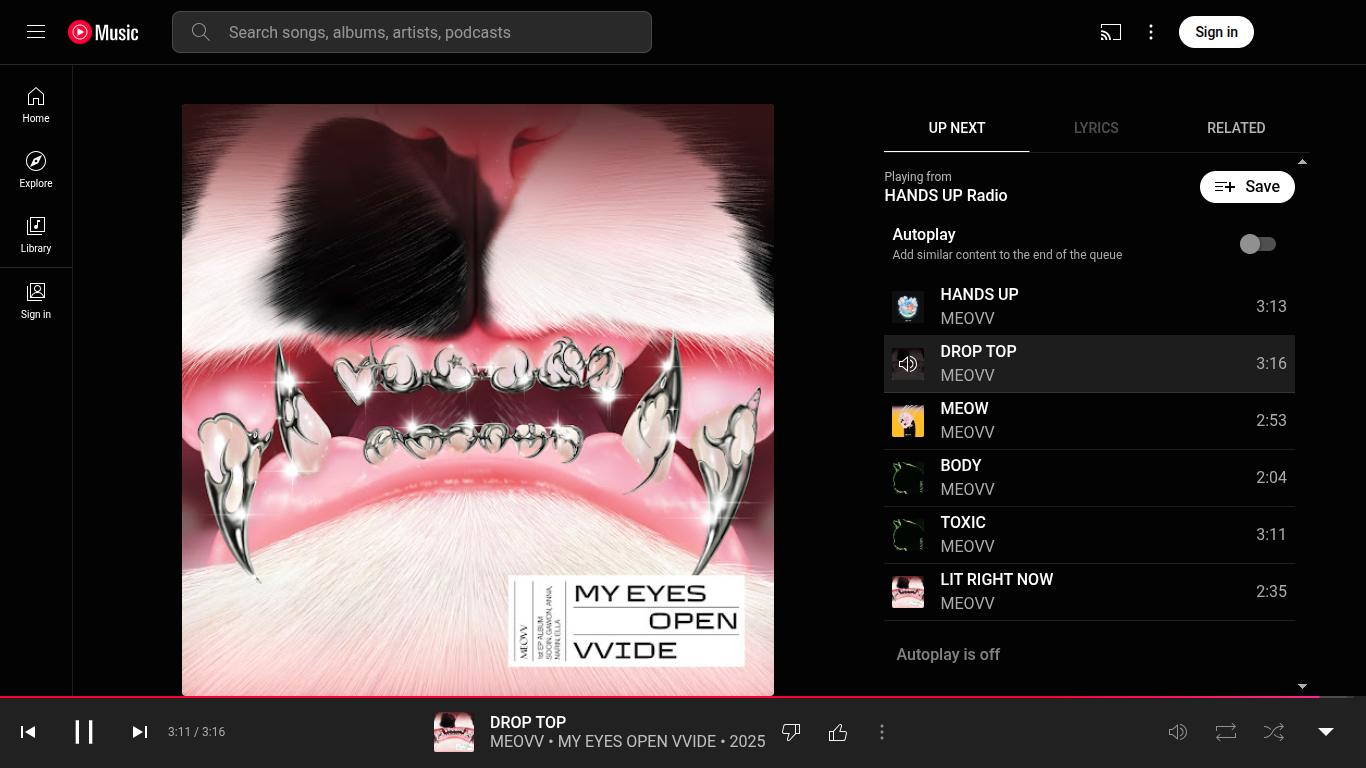Click the 3:11 / 3:16 time display
The height and width of the screenshot is (768, 1366).
(x=197, y=732)
